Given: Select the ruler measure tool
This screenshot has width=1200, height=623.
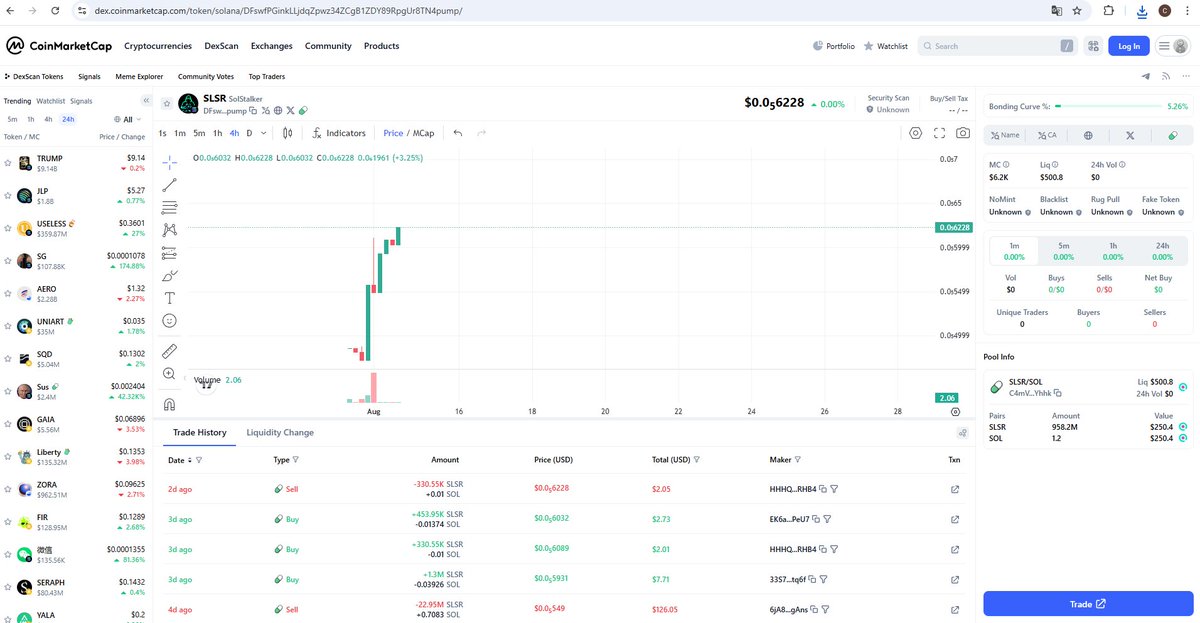Looking at the screenshot, I should 169,351.
